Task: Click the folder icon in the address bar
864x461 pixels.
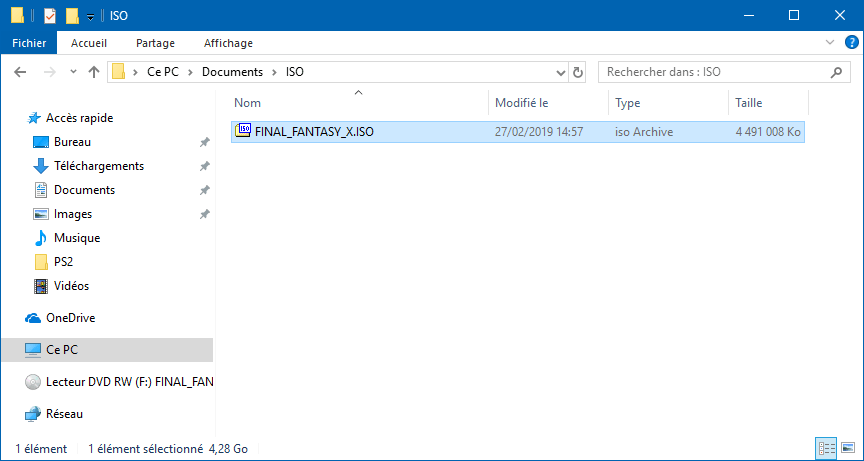Action: click(x=118, y=72)
